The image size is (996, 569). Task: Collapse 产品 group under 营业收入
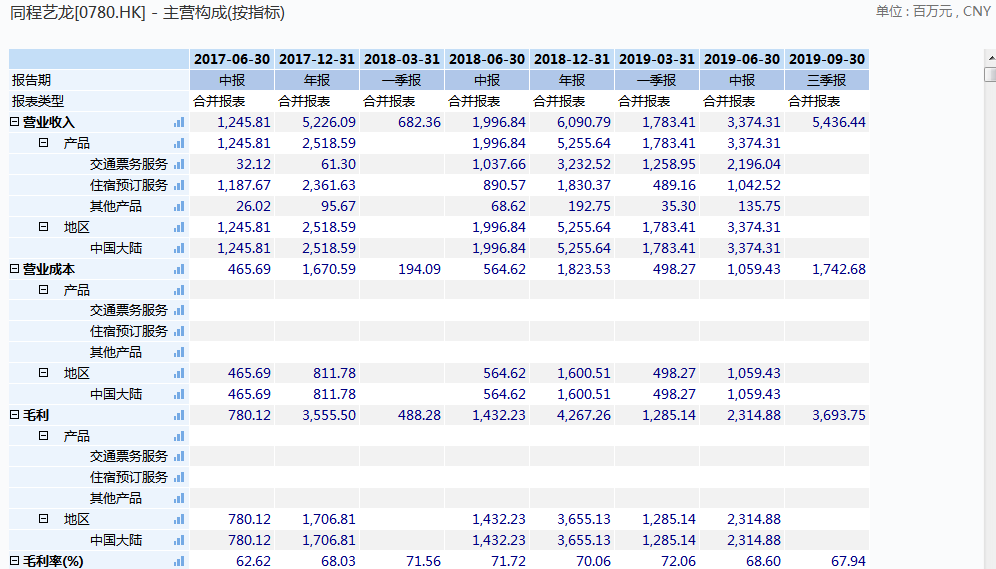click(x=44, y=143)
